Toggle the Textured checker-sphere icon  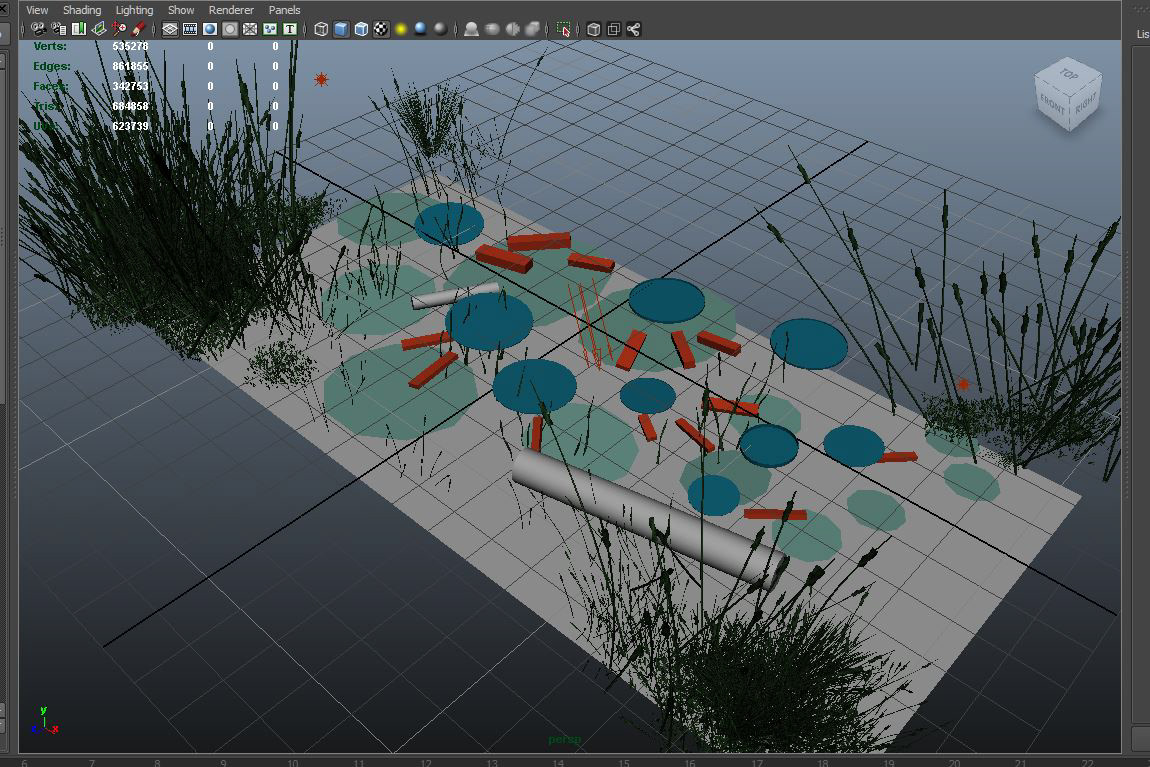[381, 29]
